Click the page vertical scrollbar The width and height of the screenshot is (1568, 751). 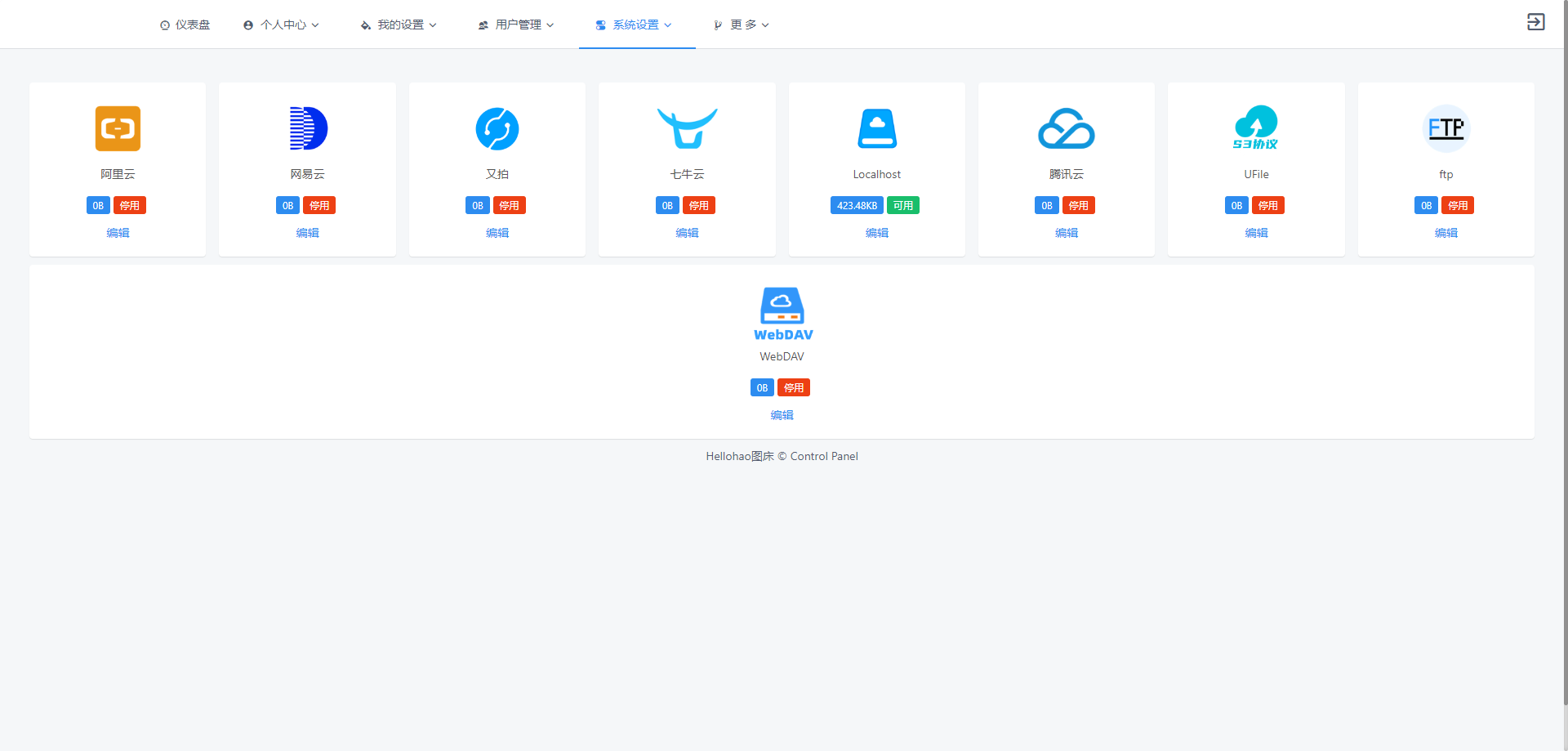(x=1565, y=351)
